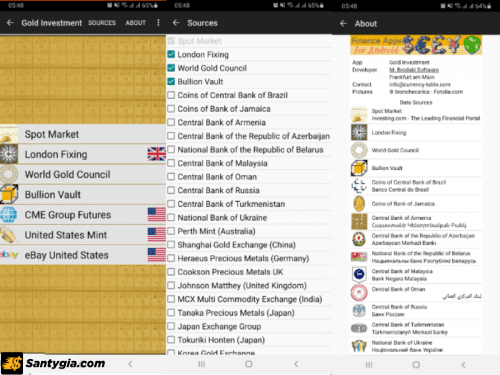
Task: Tap the UK flag next to London Fixing
Action: pyautogui.click(x=157, y=154)
